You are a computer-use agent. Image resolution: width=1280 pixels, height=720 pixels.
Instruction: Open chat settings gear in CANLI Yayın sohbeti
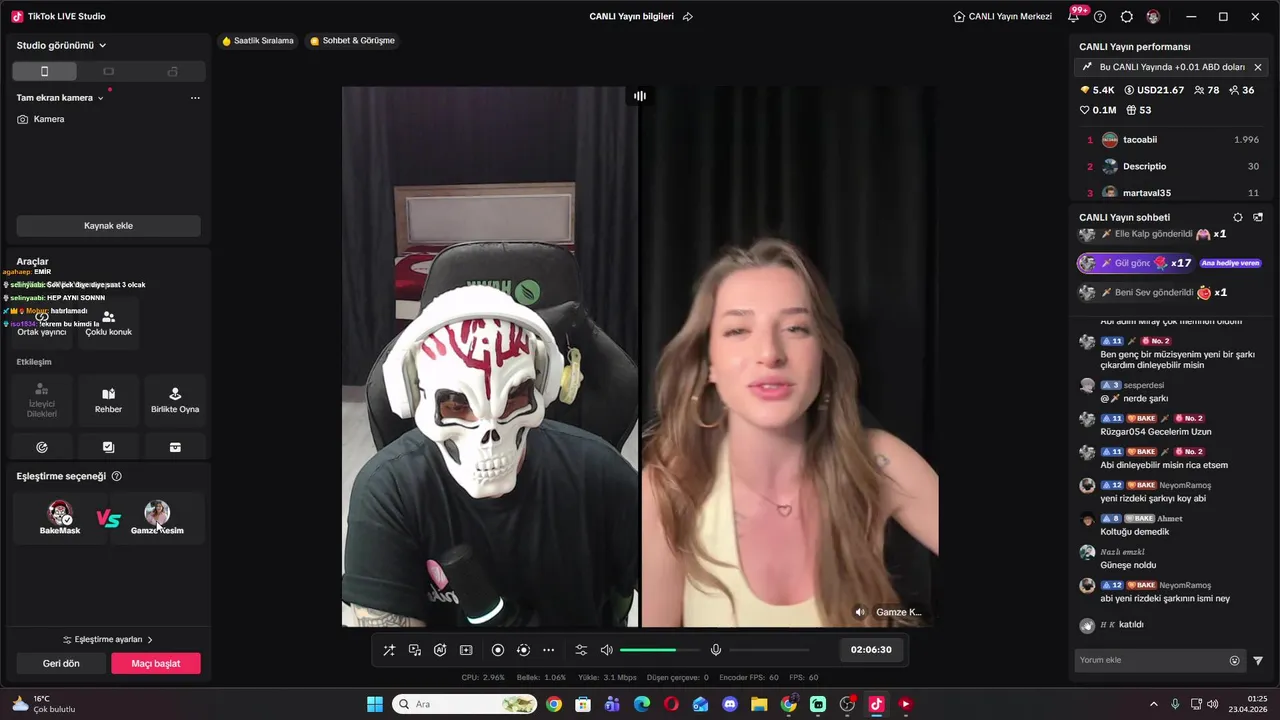click(x=1238, y=217)
